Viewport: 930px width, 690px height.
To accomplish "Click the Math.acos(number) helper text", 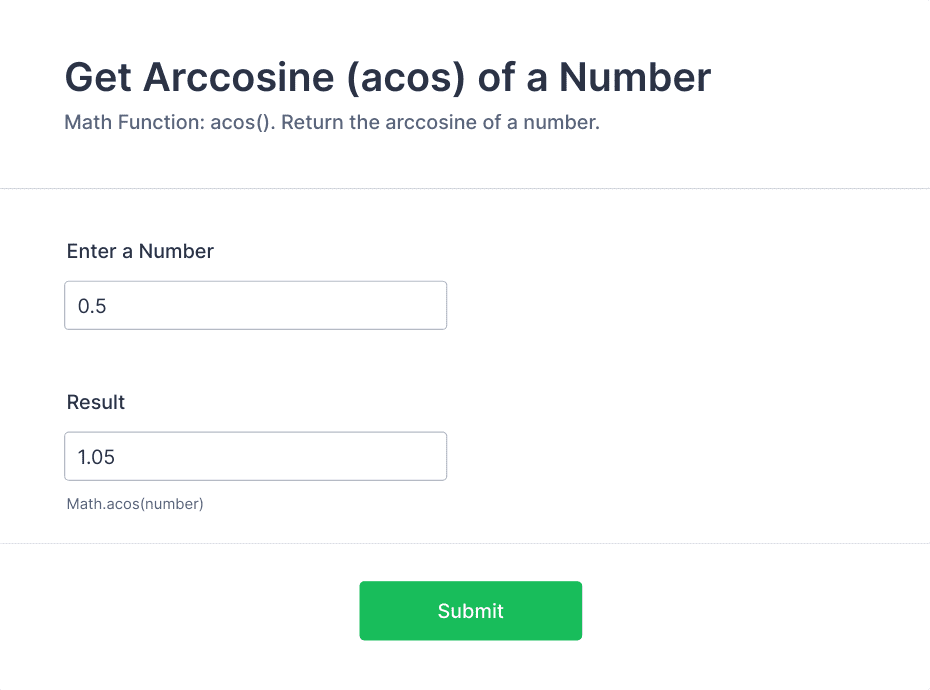I will 134,504.
